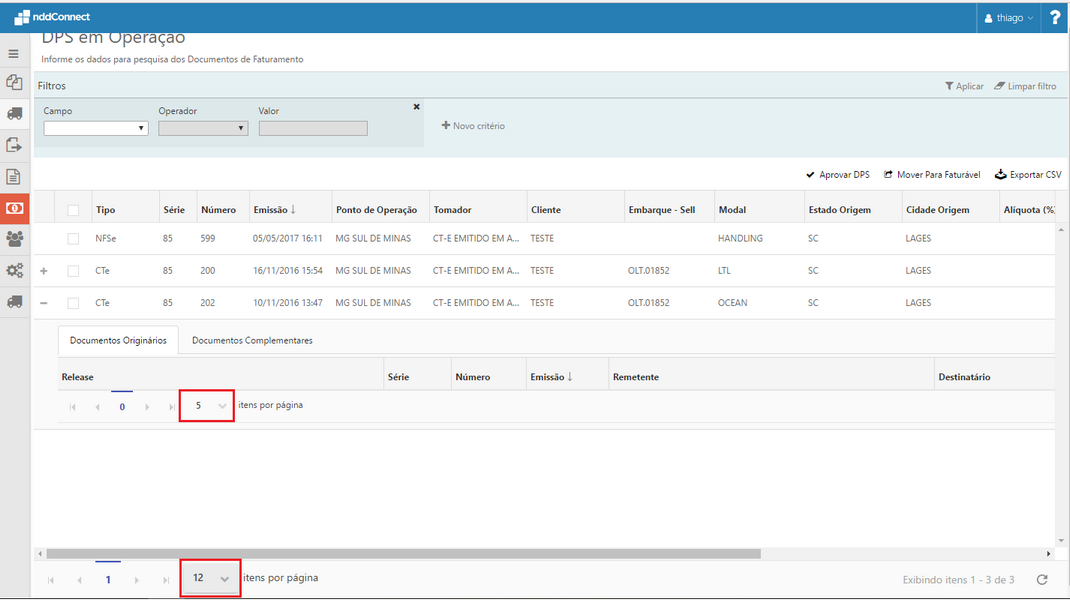Select the Documentos Originários tab

pos(118,340)
